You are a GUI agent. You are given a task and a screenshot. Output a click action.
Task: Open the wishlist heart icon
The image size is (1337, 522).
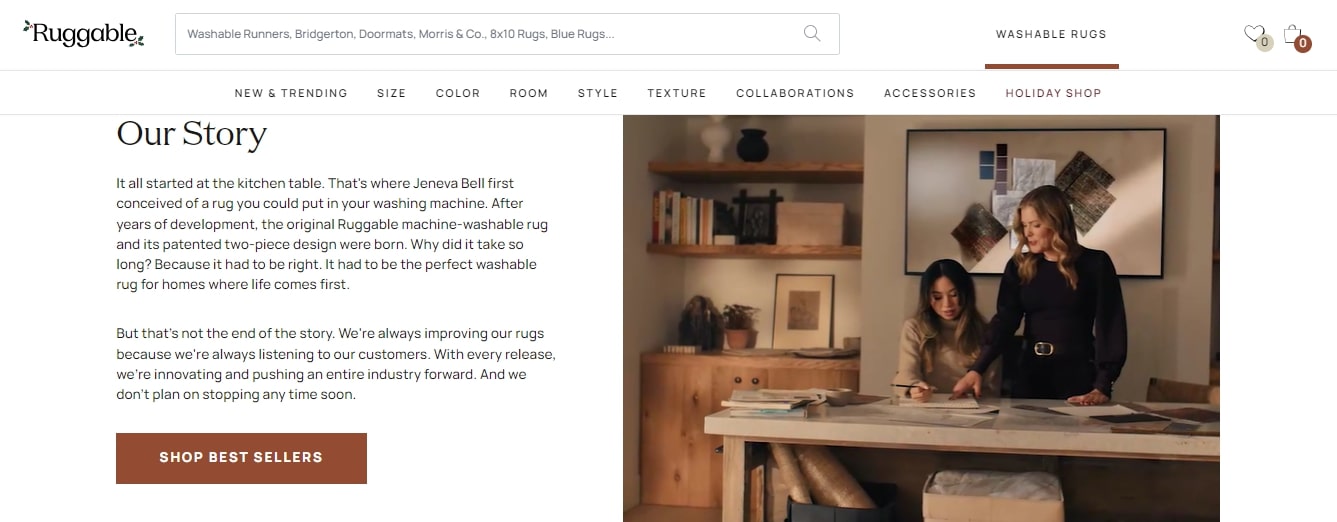(x=1255, y=35)
